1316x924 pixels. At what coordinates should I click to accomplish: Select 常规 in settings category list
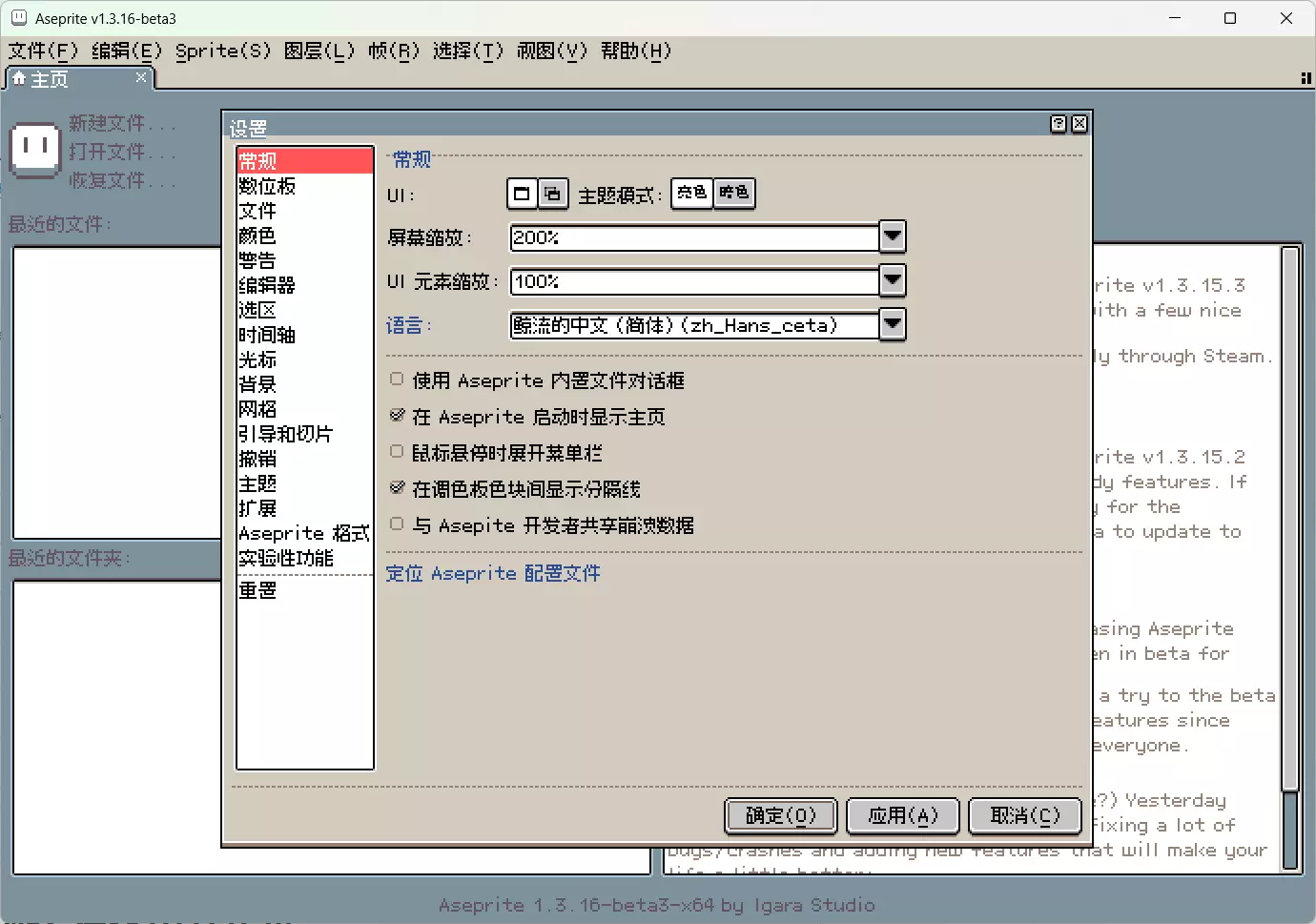coord(305,160)
